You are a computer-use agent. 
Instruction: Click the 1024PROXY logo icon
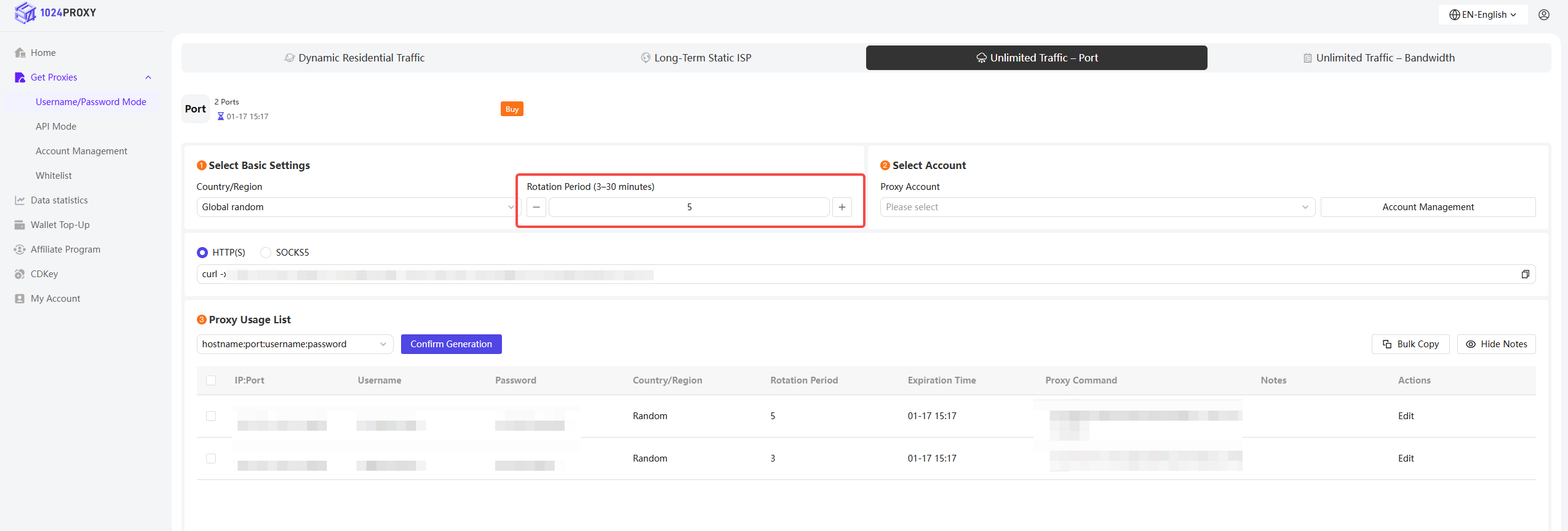[x=25, y=13]
